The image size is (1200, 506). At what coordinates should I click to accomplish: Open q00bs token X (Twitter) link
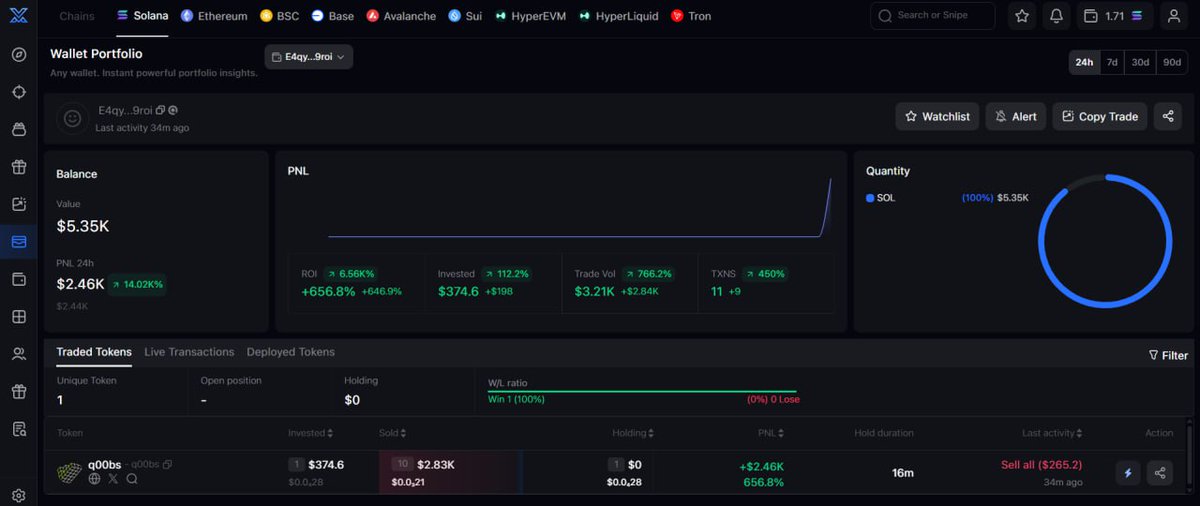[113, 479]
